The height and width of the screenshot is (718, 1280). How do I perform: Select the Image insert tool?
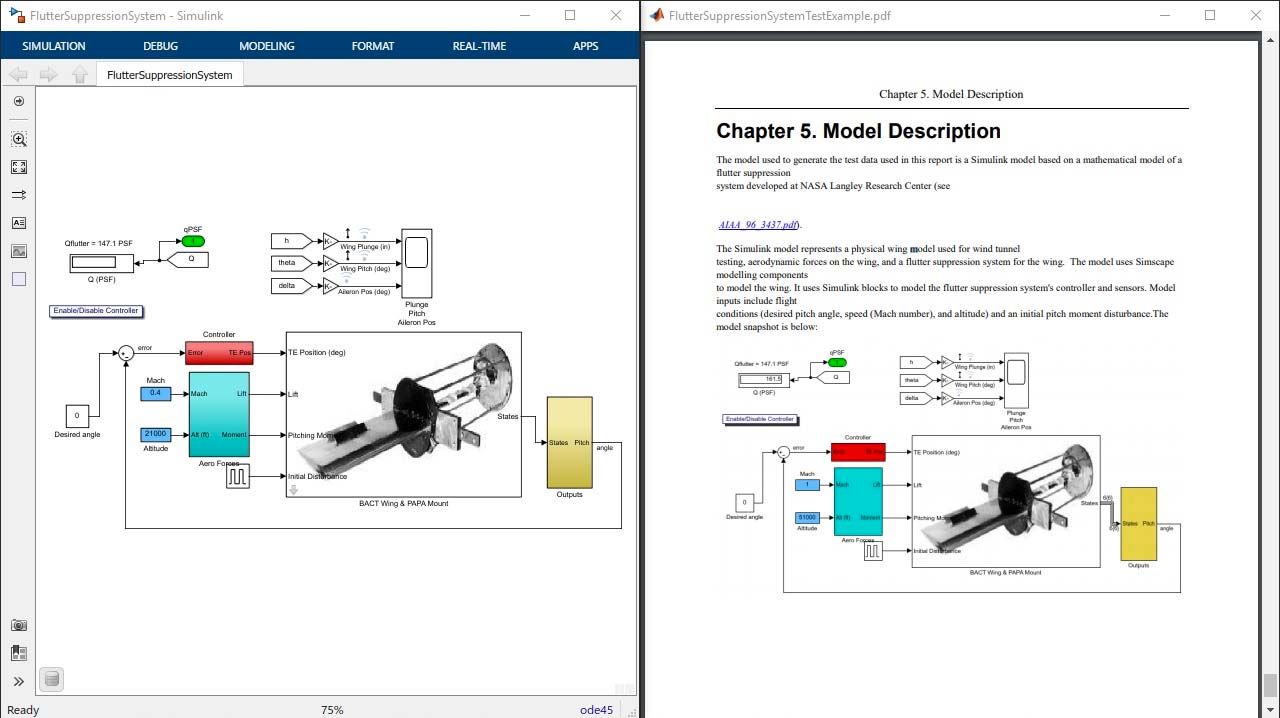pos(19,251)
